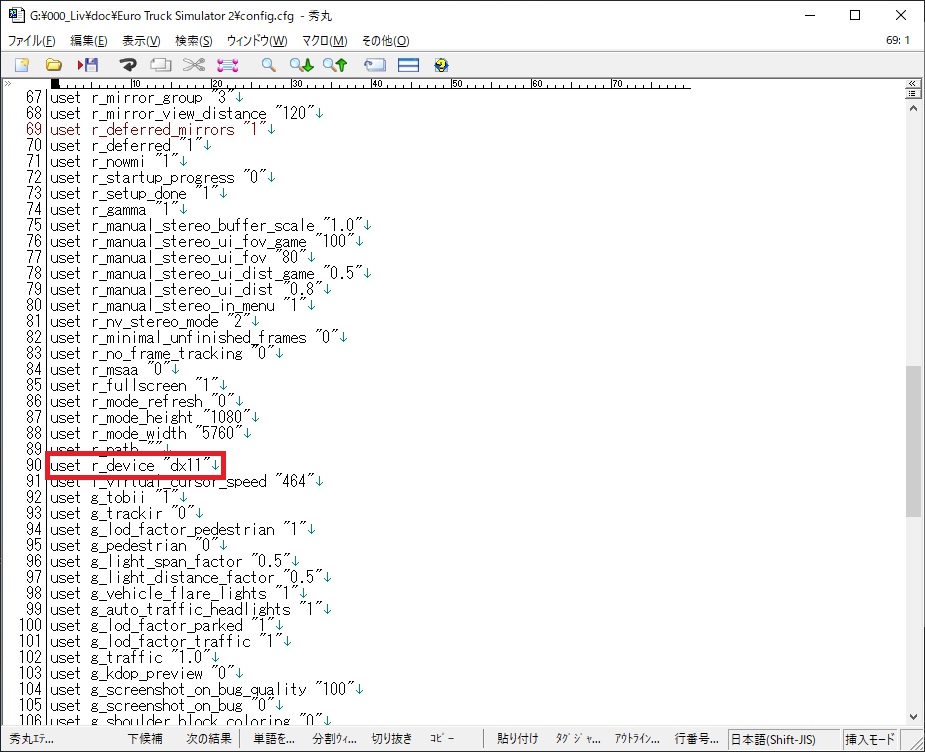Open help with the question mark icon
The height and width of the screenshot is (752, 925).
pos(441,65)
